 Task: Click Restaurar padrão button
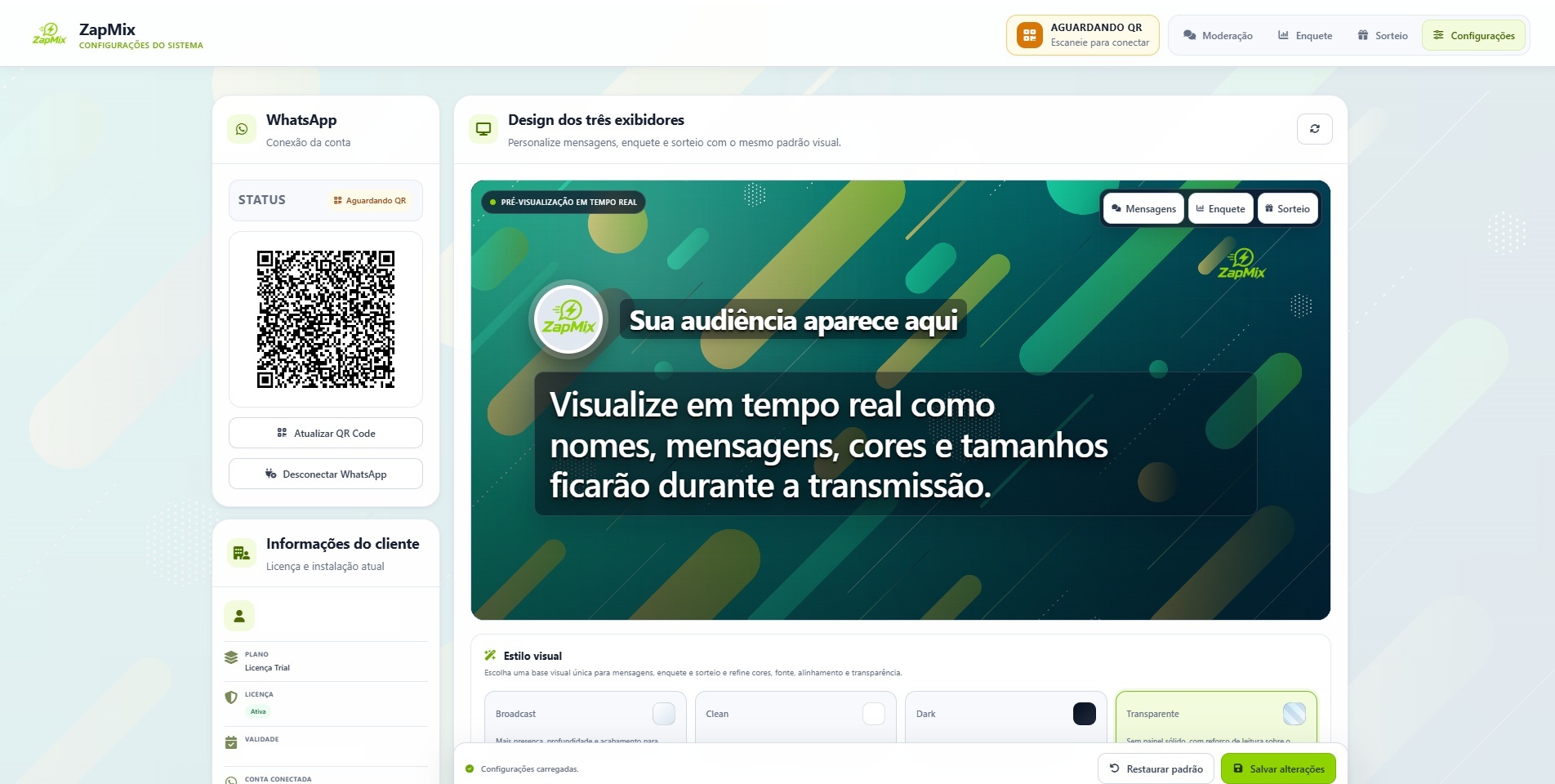tap(1156, 768)
